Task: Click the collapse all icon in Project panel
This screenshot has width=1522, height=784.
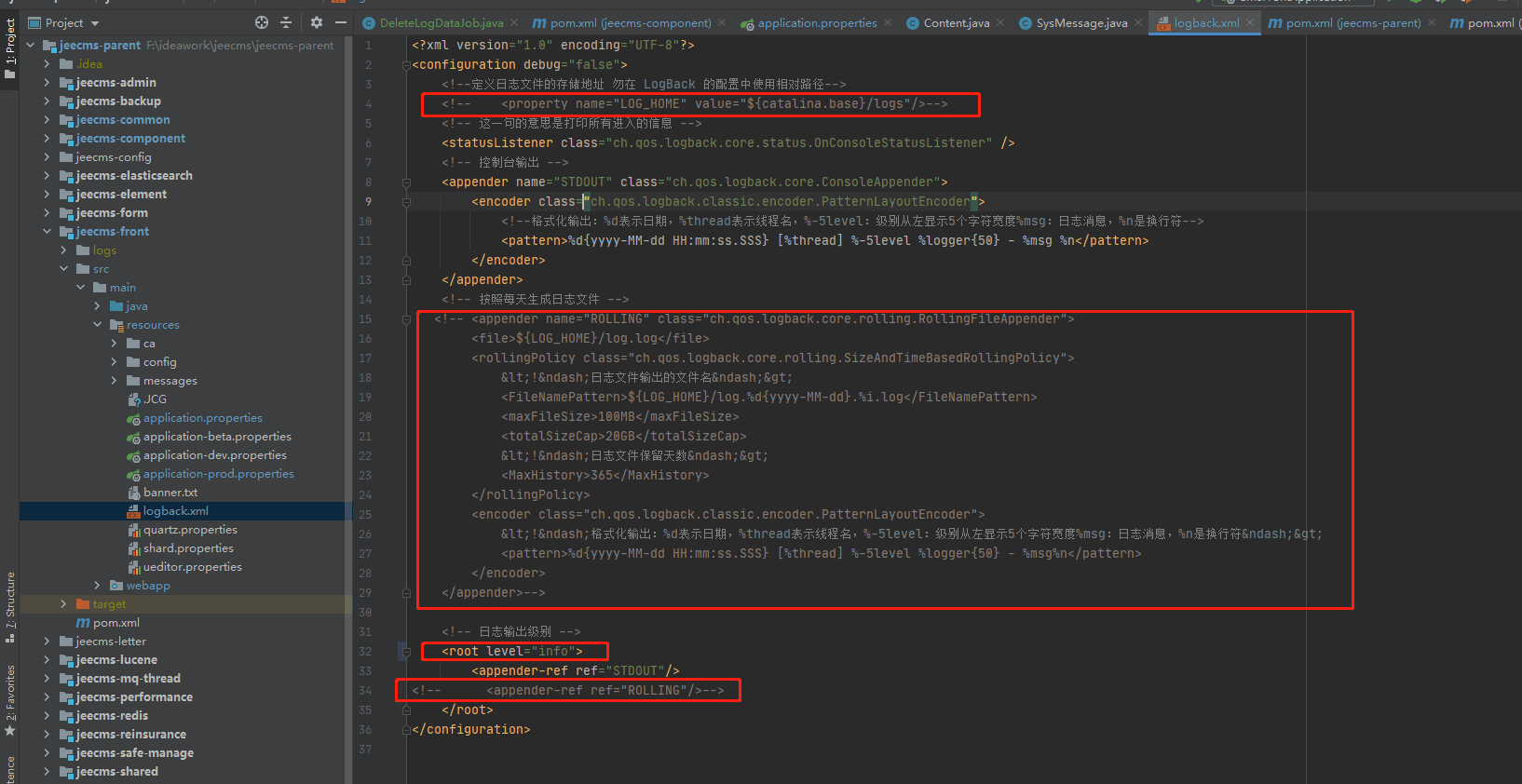Action: 286,22
